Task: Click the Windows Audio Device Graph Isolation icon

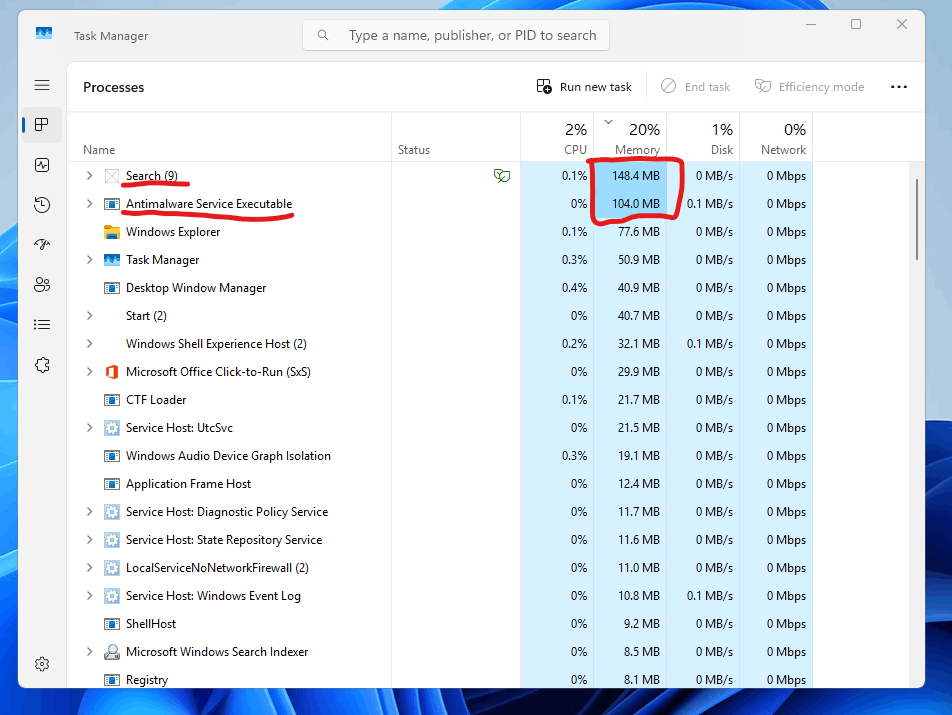Action: click(112, 456)
